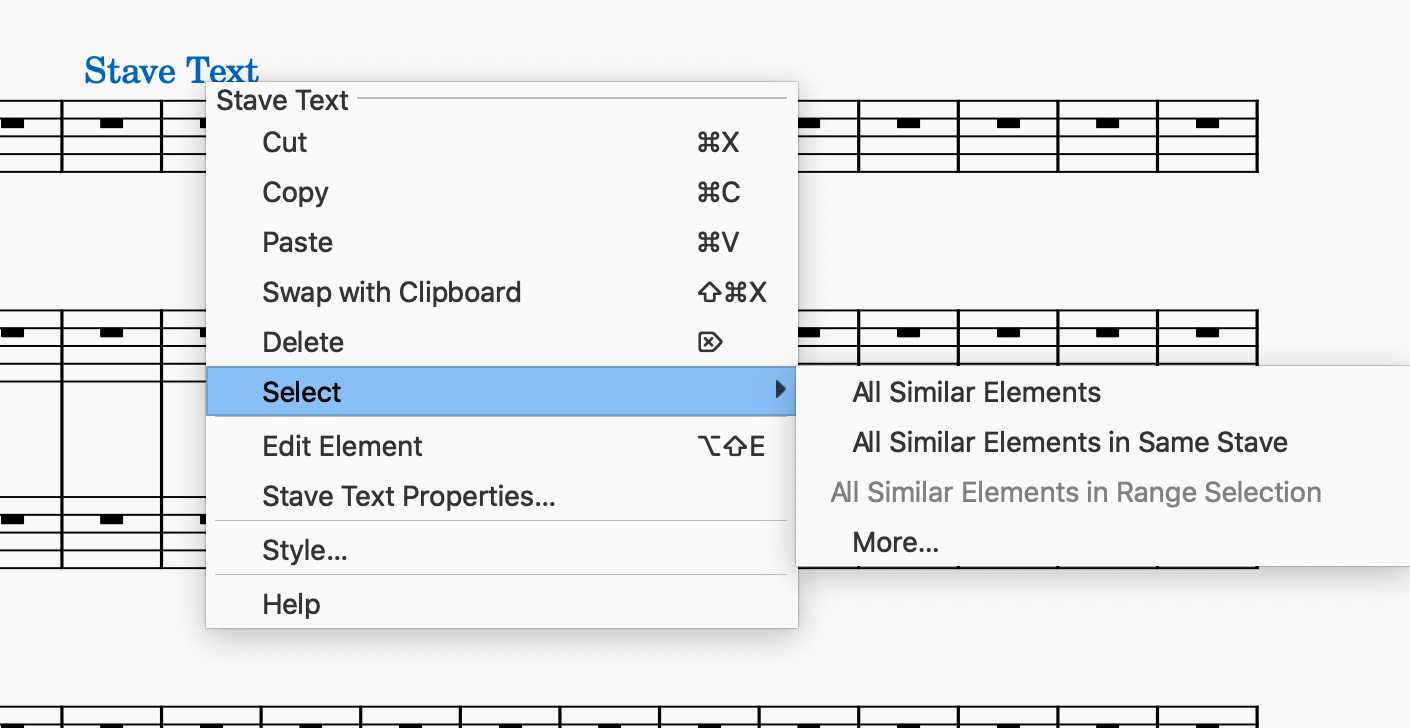Image resolution: width=1410 pixels, height=728 pixels.
Task: Choose Edit Element from the menu
Action: [x=342, y=446]
